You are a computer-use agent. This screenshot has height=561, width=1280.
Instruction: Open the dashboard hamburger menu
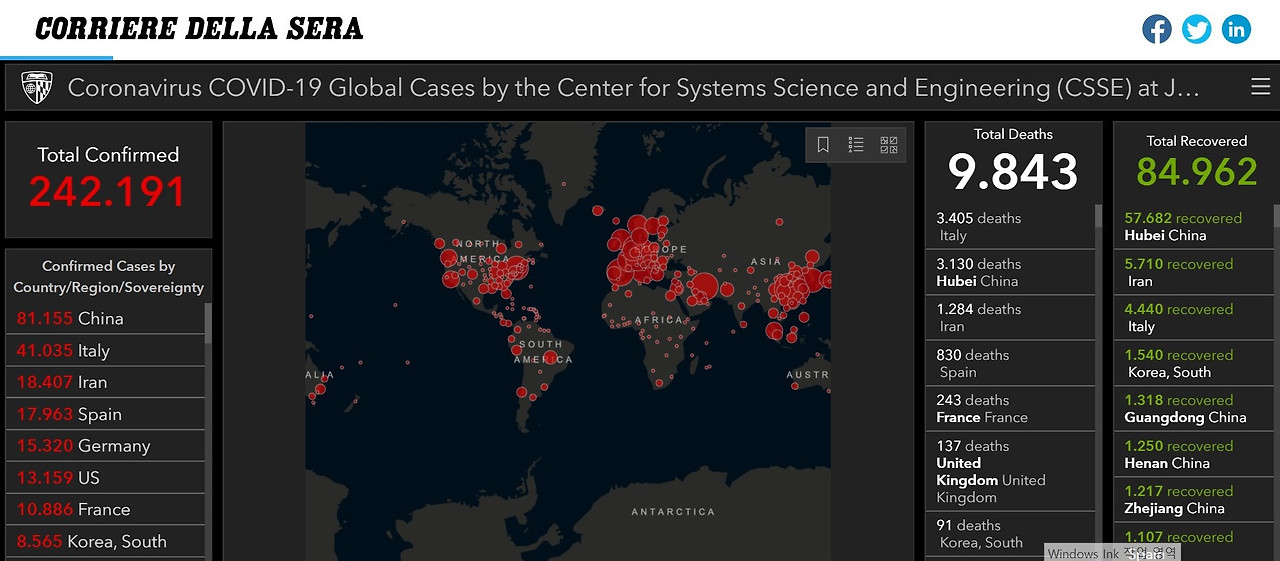[x=1260, y=87]
